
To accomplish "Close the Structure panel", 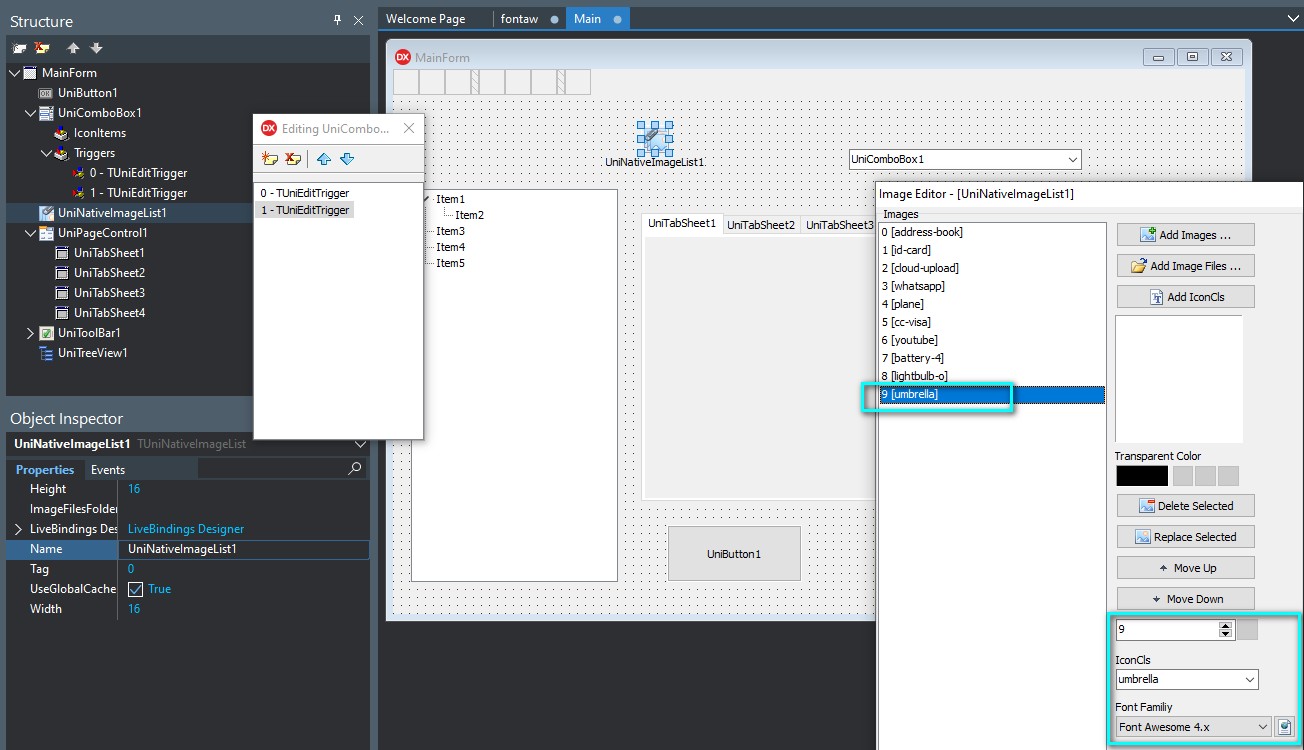I will [x=358, y=20].
